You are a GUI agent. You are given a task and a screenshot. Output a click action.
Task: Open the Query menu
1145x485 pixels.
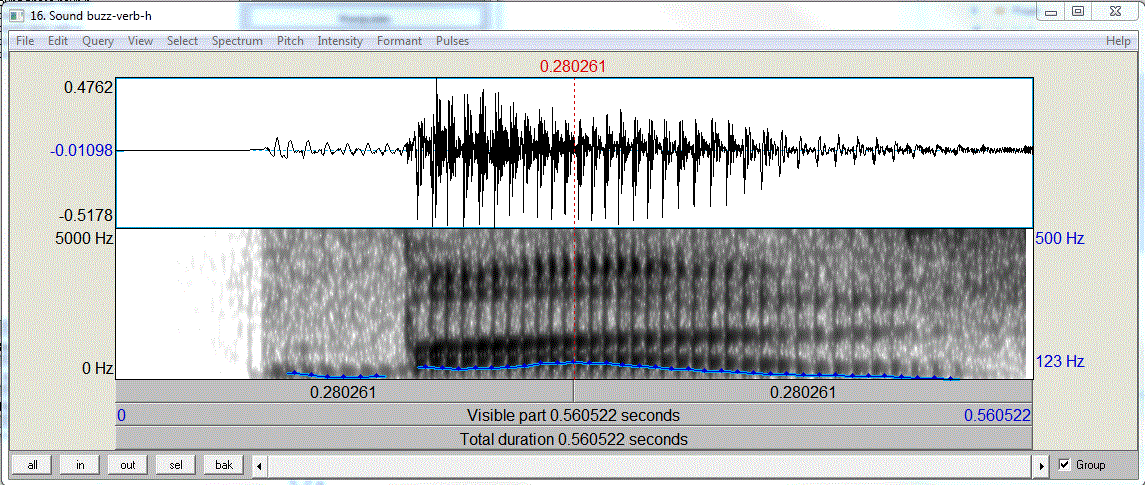[x=98, y=41]
